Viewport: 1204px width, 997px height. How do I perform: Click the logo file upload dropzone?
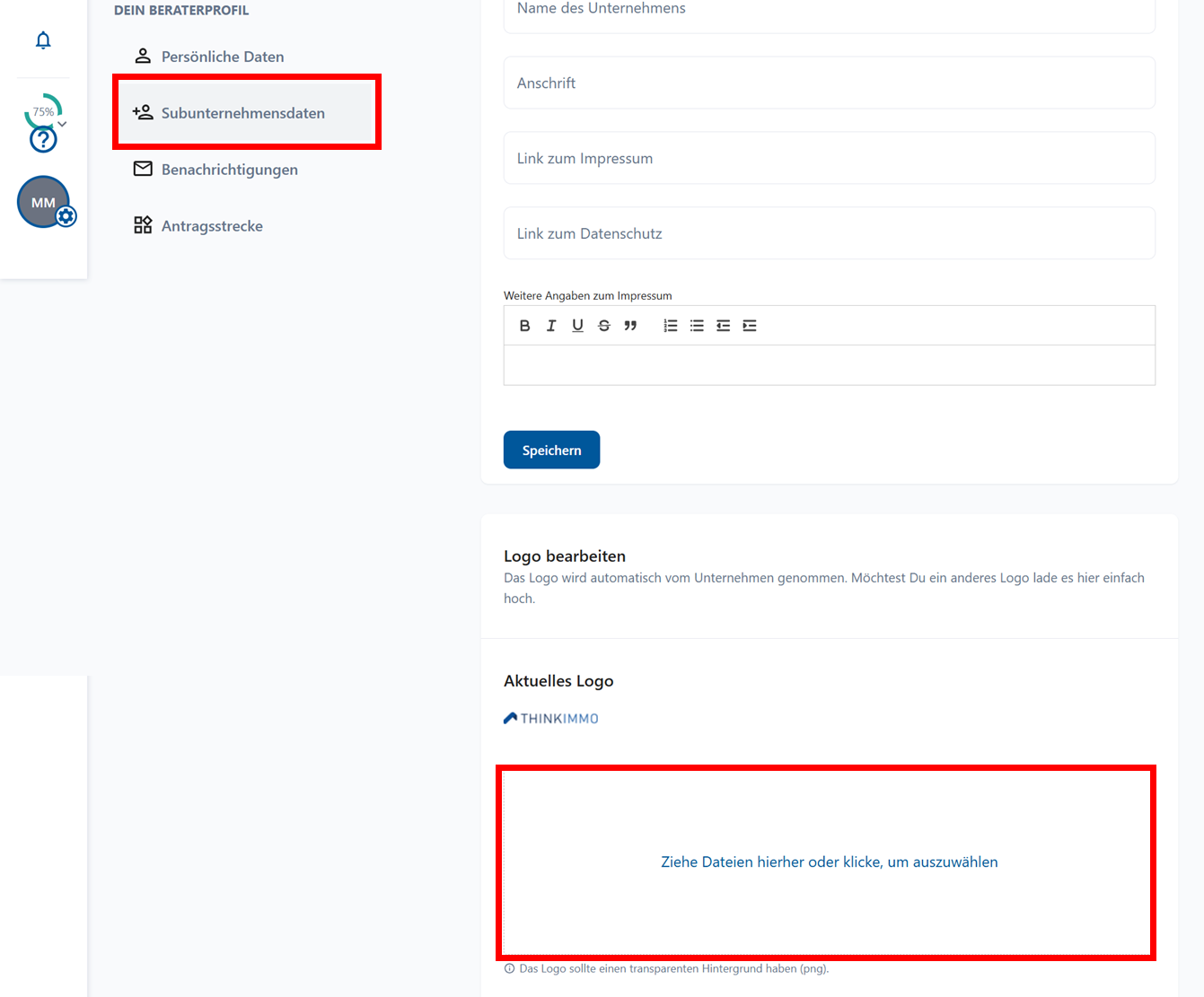point(829,861)
